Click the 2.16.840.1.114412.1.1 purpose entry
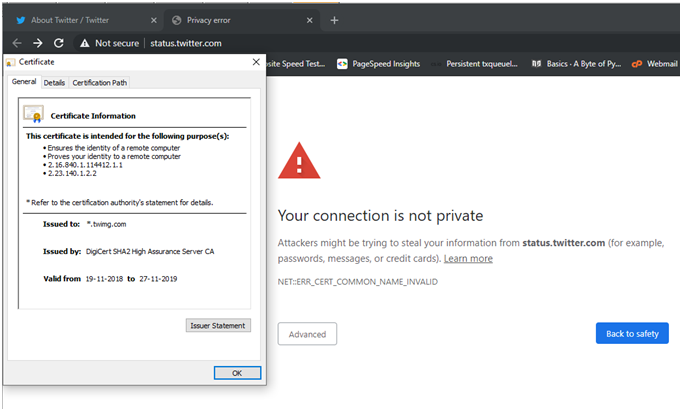Screen dimensions: 682x411 85,165
